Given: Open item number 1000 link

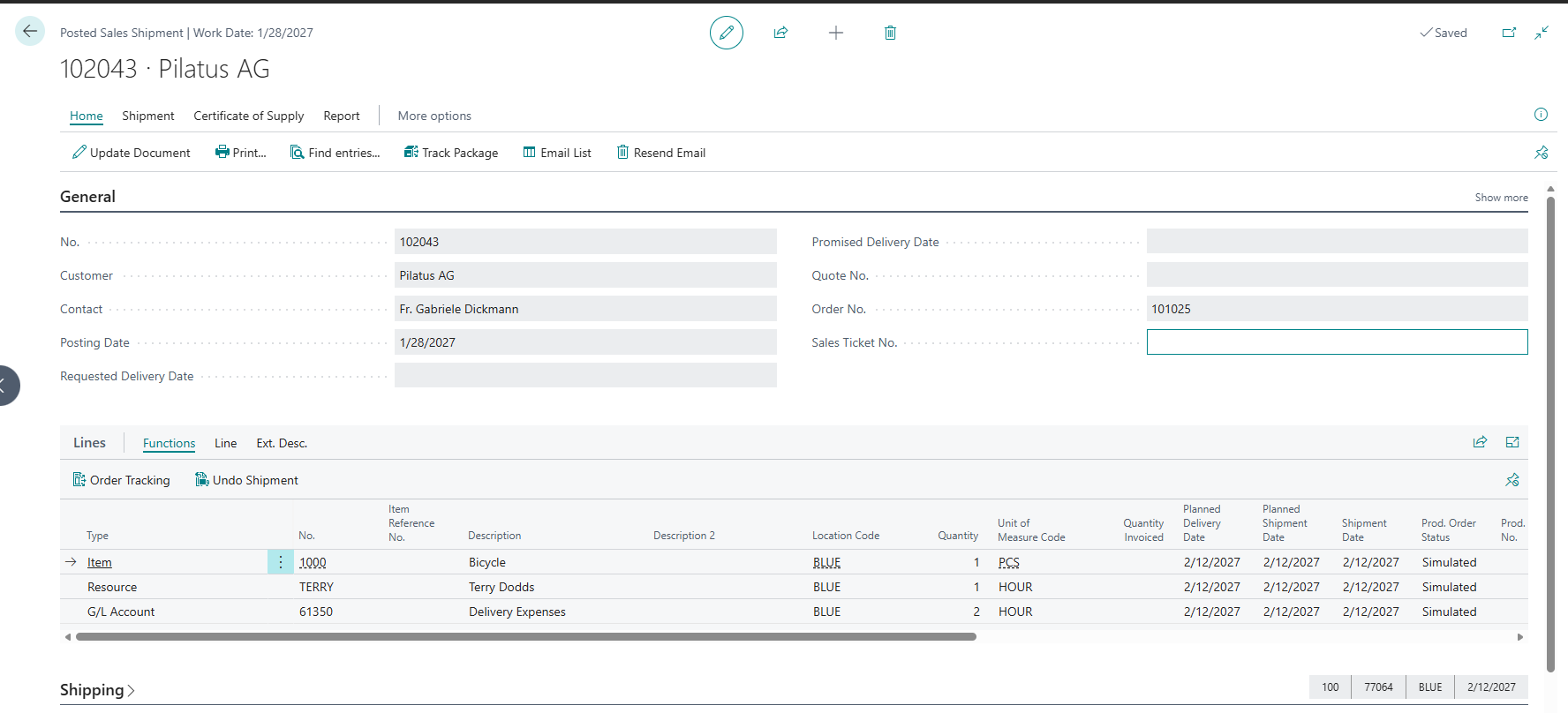Looking at the screenshot, I should pyautogui.click(x=313, y=562).
